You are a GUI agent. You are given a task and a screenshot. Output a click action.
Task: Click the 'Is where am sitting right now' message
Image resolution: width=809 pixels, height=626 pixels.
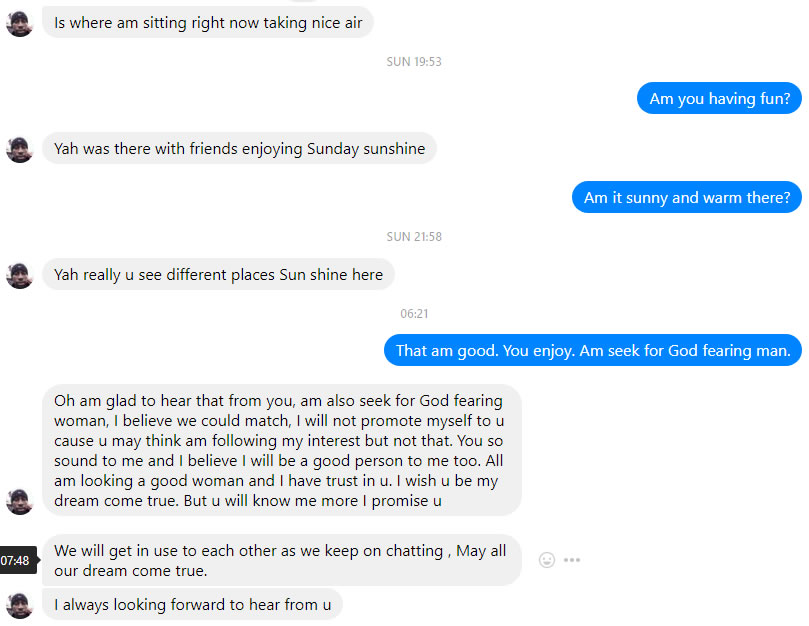point(208,23)
